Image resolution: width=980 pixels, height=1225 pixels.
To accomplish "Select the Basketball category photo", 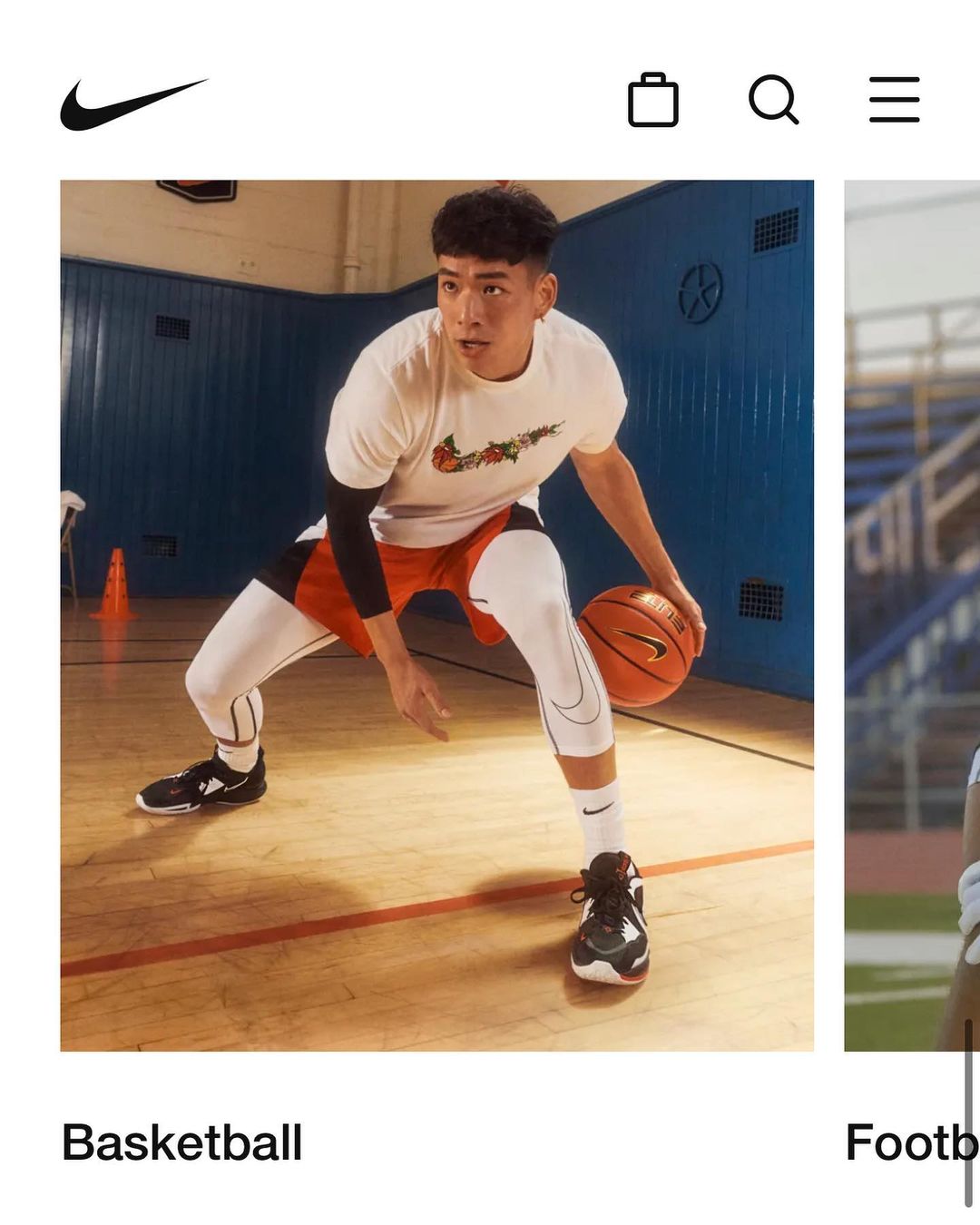I will 436,615.
